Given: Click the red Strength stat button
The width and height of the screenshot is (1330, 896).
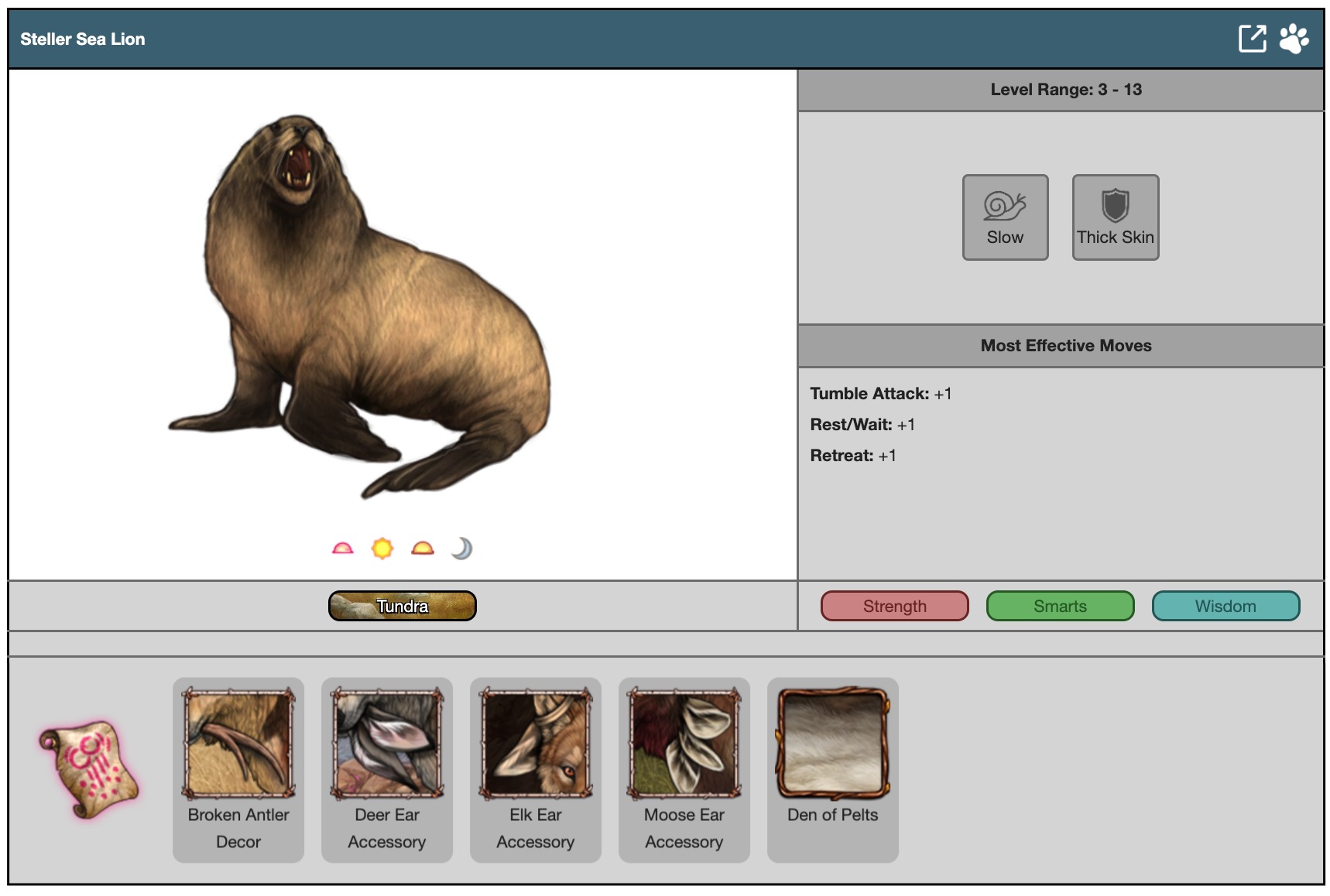Looking at the screenshot, I should click(894, 606).
